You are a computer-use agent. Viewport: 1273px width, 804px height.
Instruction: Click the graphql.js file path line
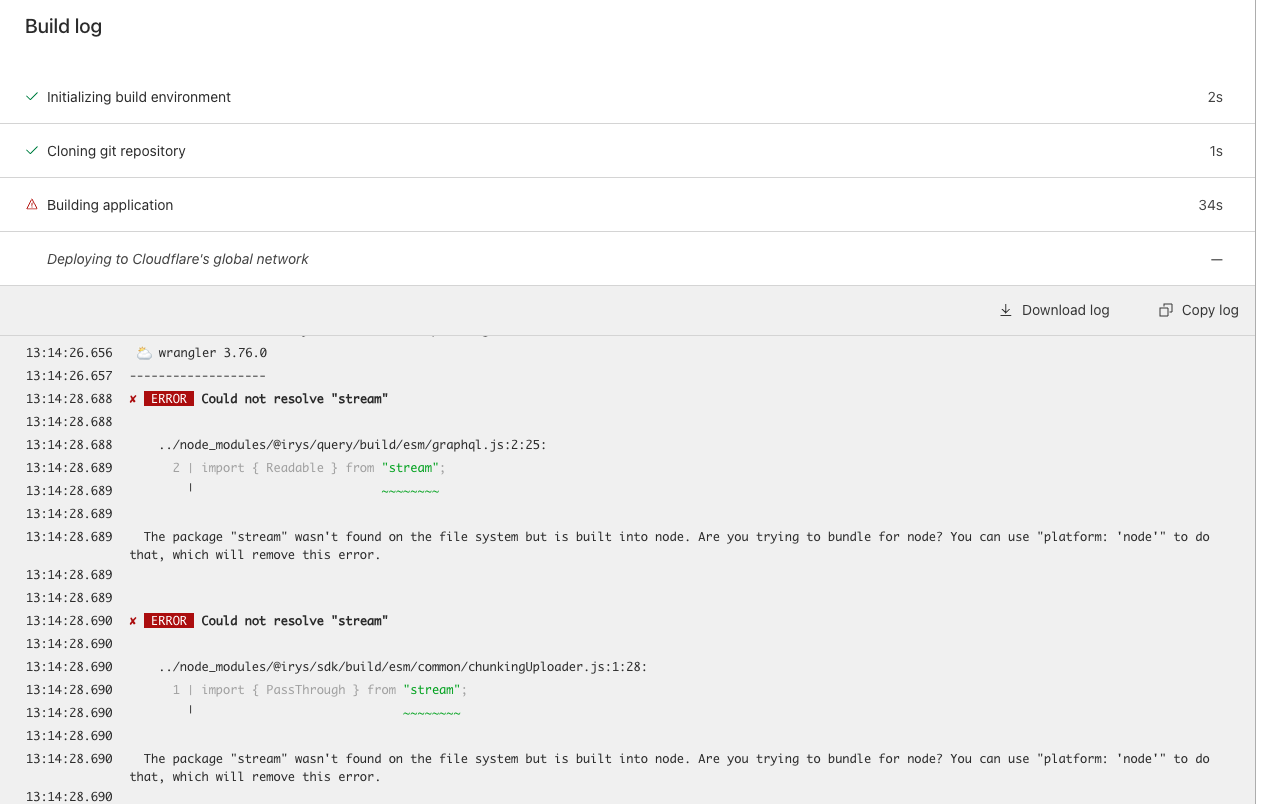[352, 445]
